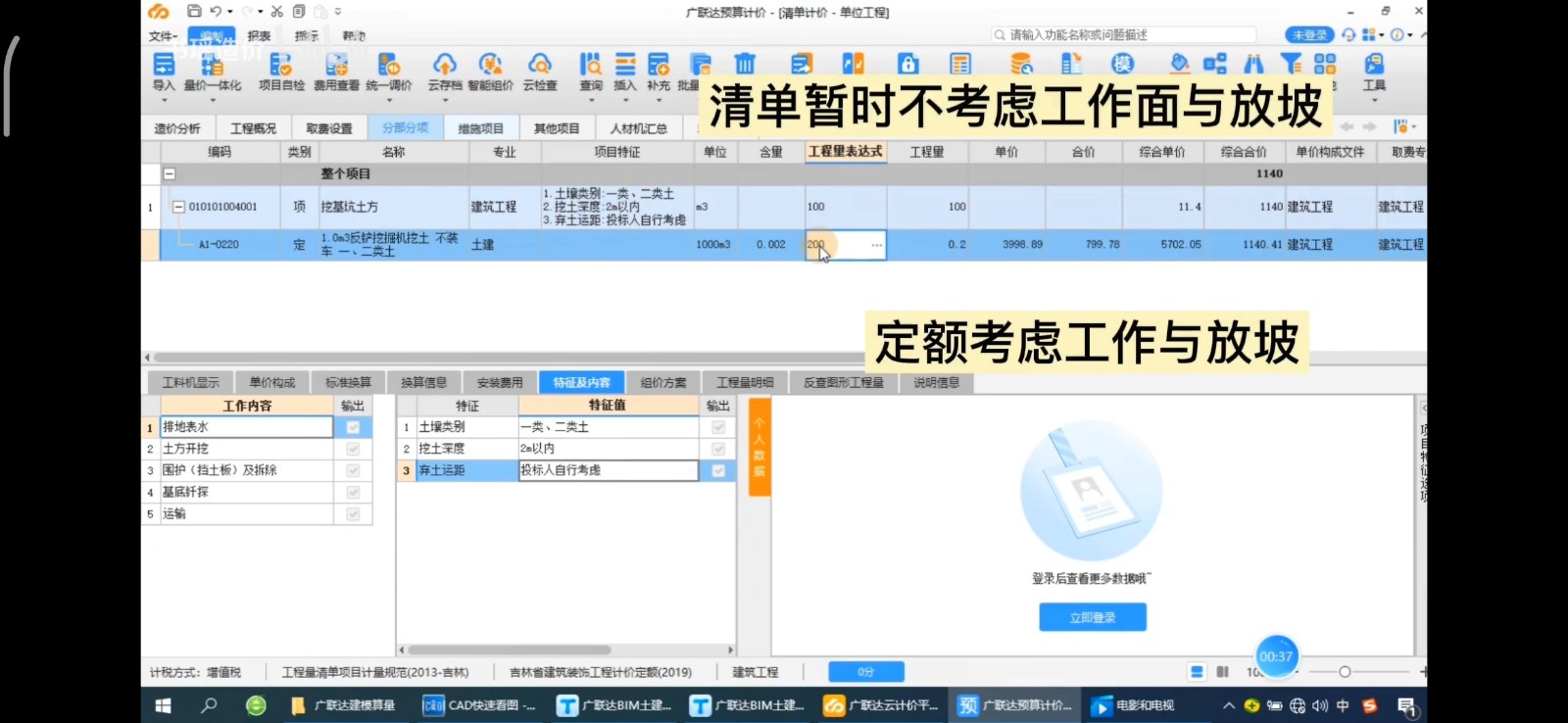
Task: Open CAD快速看图 from taskbar
Action: click(x=480, y=705)
